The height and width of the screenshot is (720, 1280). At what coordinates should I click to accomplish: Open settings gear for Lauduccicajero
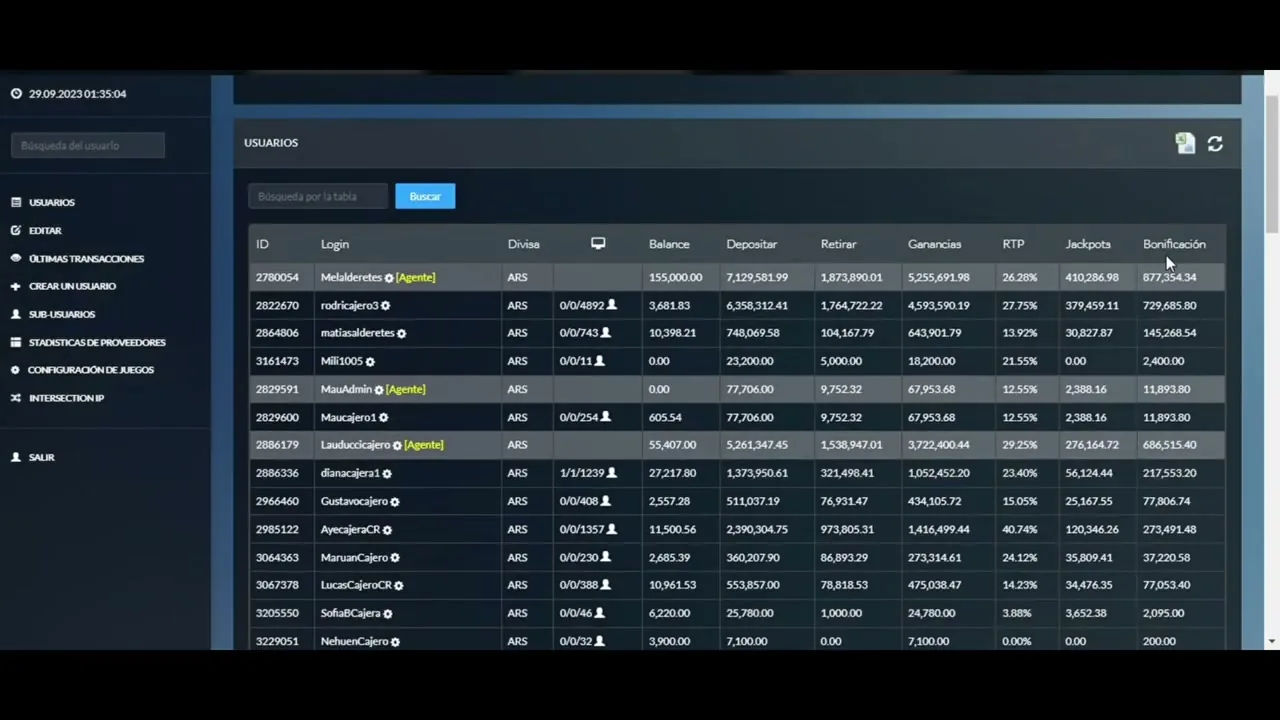point(397,446)
